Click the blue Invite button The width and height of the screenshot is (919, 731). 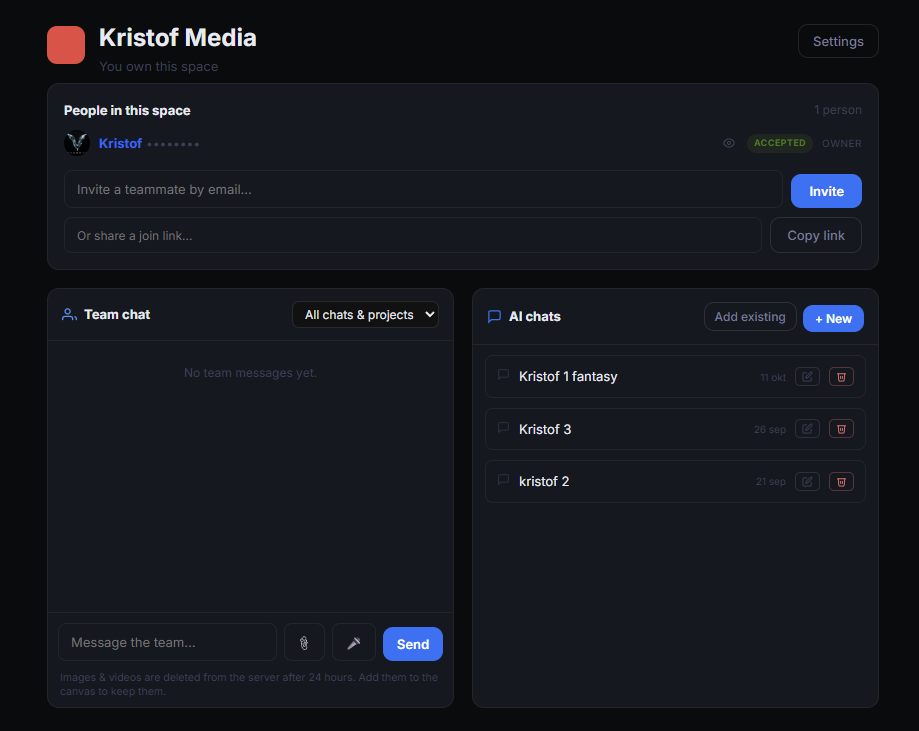click(x=826, y=191)
